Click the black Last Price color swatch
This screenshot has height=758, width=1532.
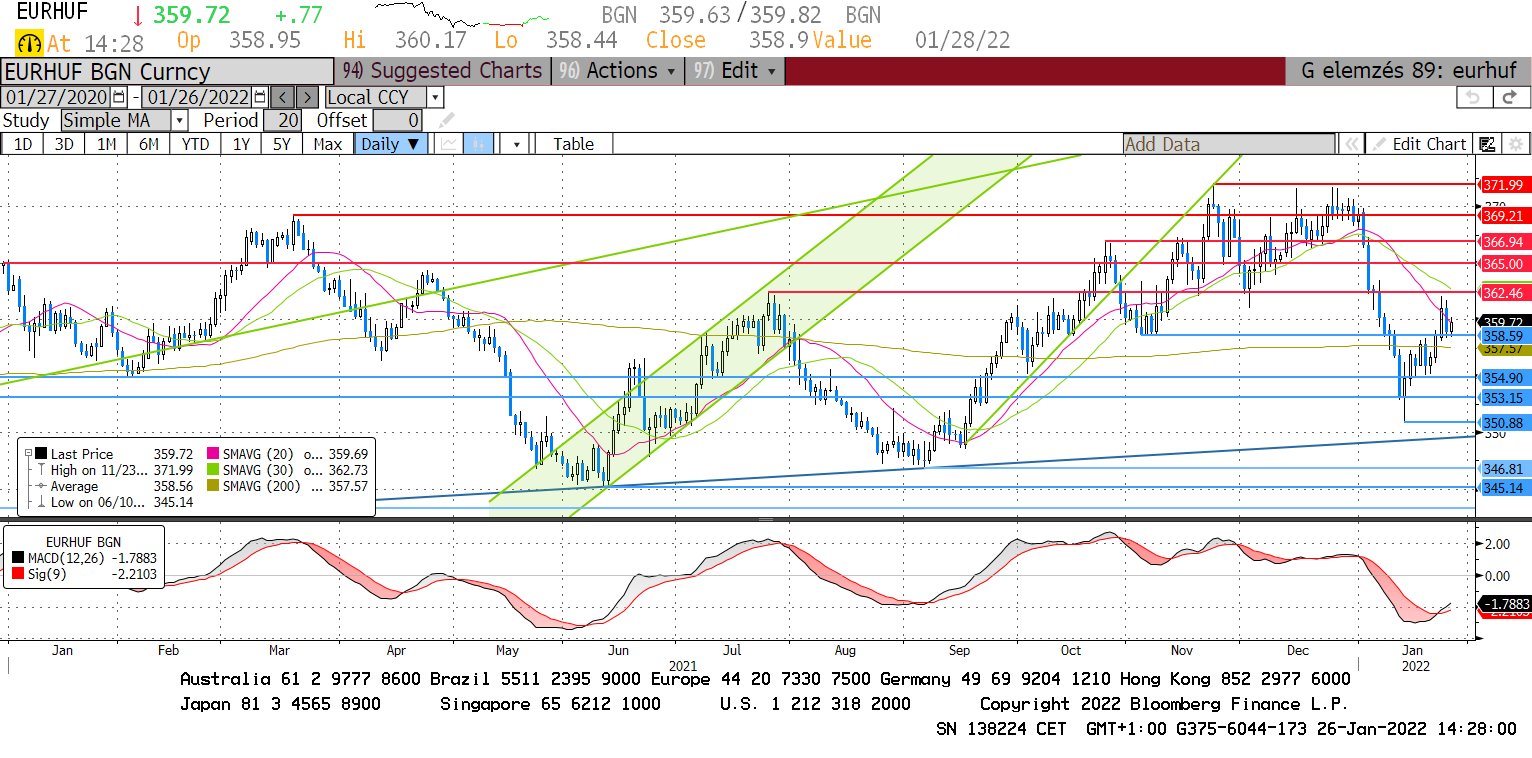tap(41, 454)
